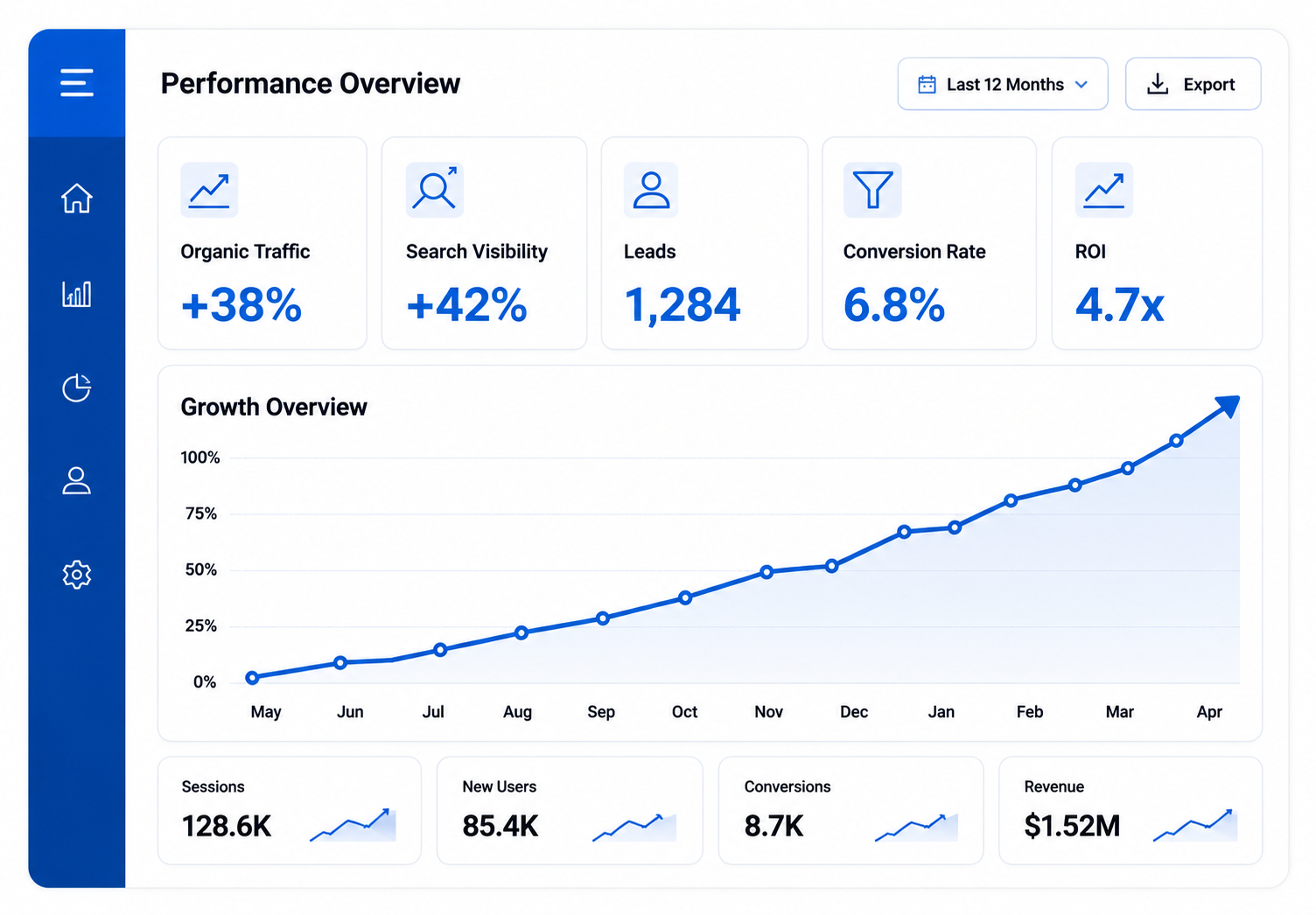The height and width of the screenshot is (915, 1316).
Task: Click the chevron beside Last 12 Months
Action: click(x=1081, y=85)
